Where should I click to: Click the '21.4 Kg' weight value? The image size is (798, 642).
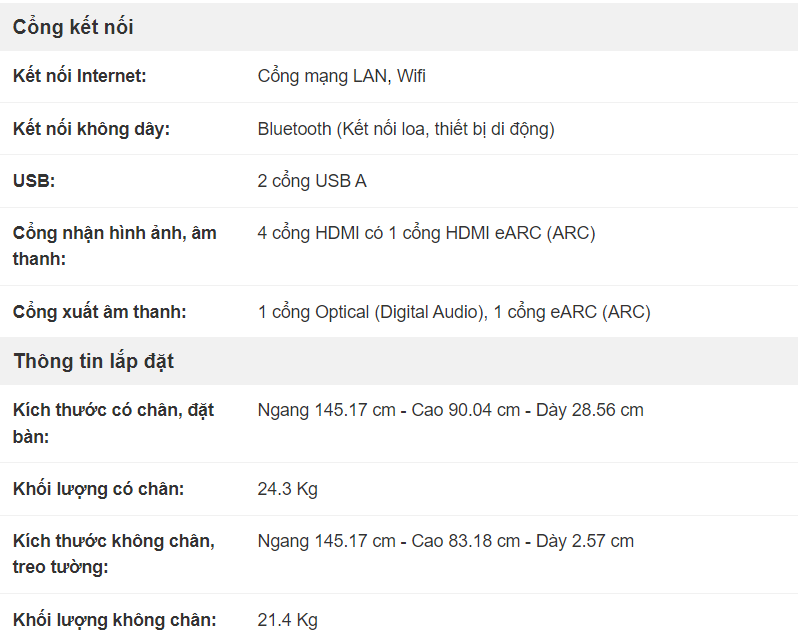pos(287,620)
